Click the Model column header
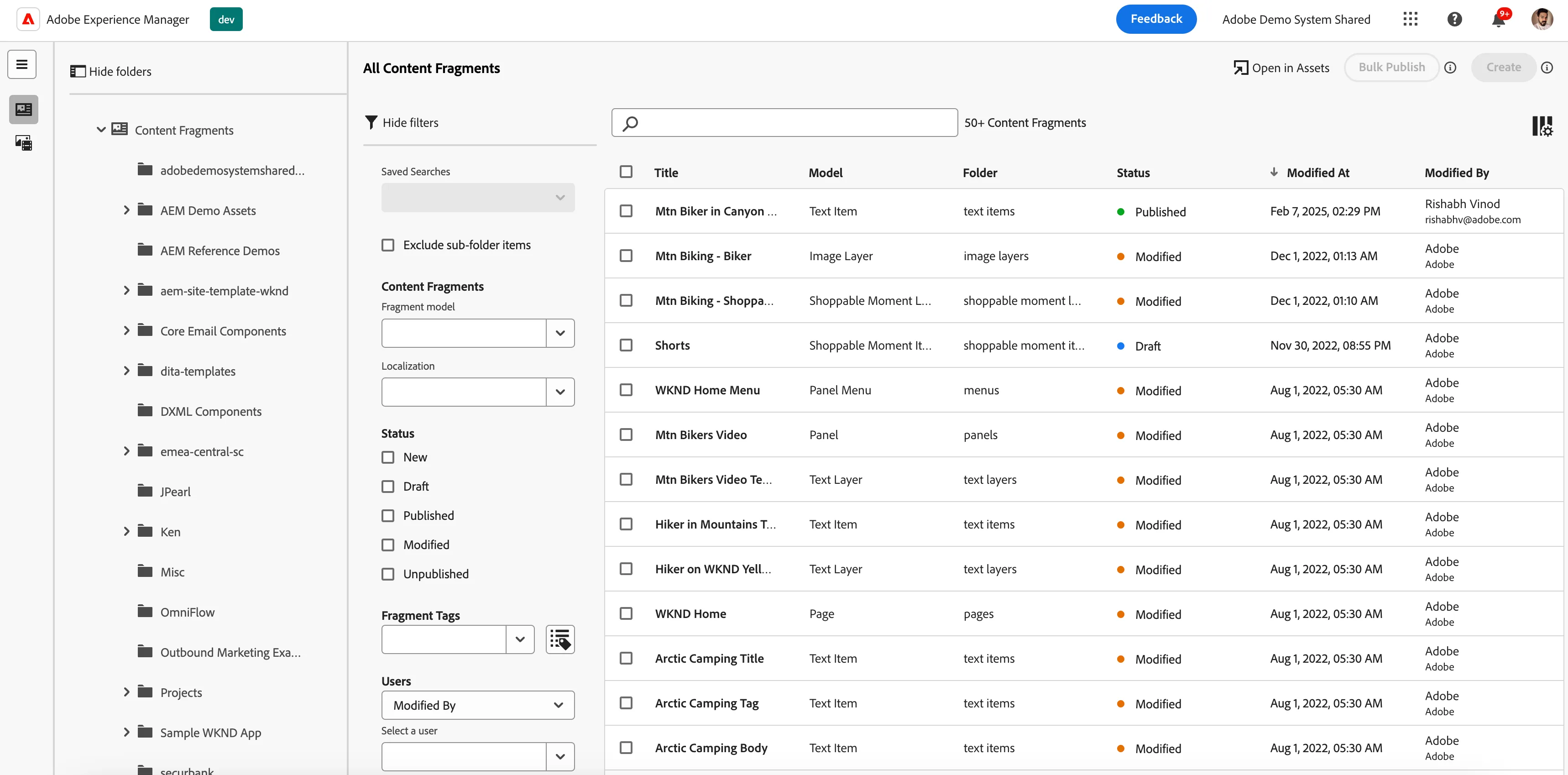The image size is (1568, 775). [826, 173]
